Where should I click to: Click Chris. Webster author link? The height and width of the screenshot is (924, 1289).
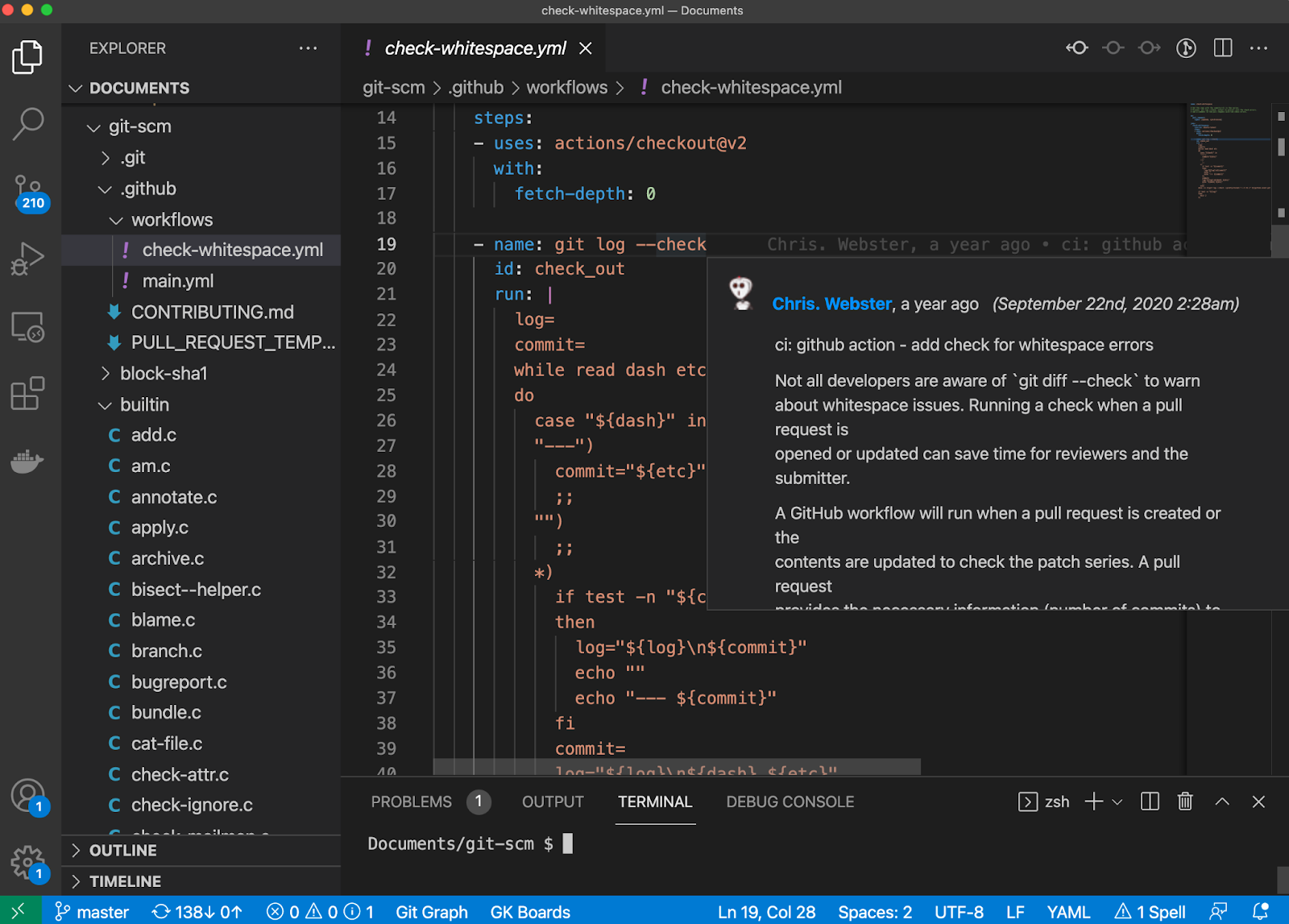click(831, 304)
